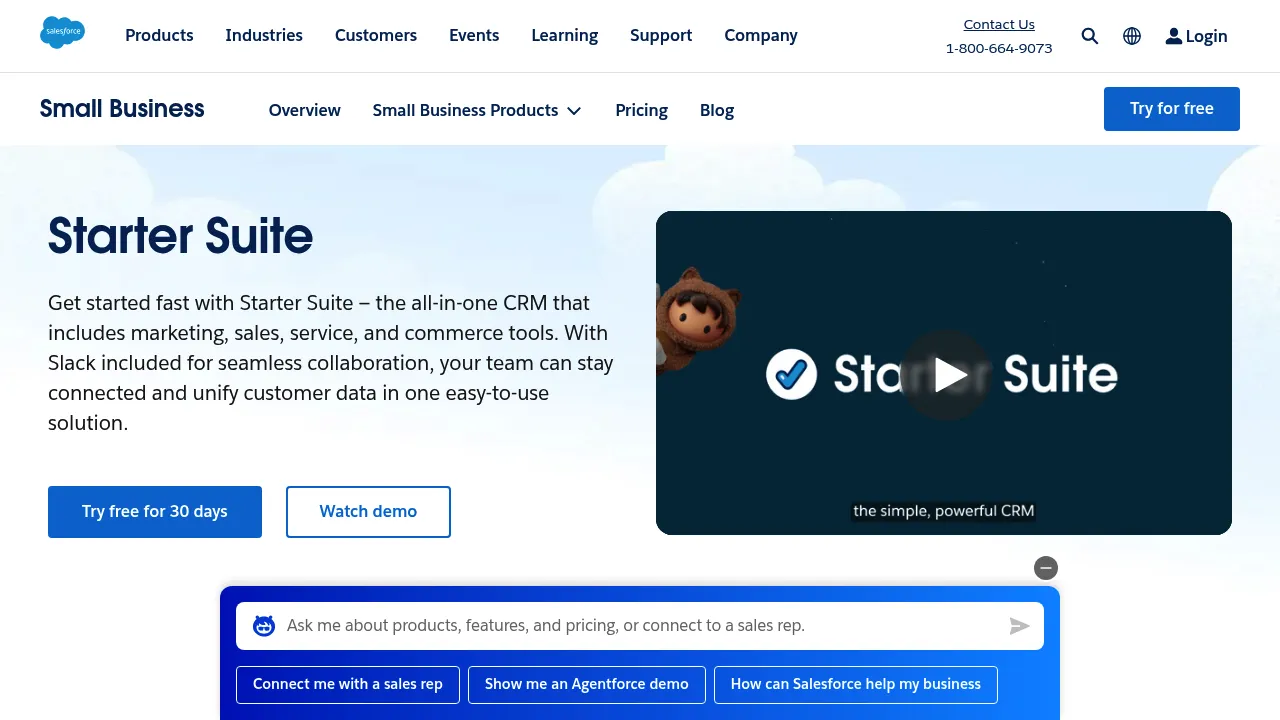Choose How can Salesforce help my business
This screenshot has width=1280, height=720.
click(x=856, y=685)
